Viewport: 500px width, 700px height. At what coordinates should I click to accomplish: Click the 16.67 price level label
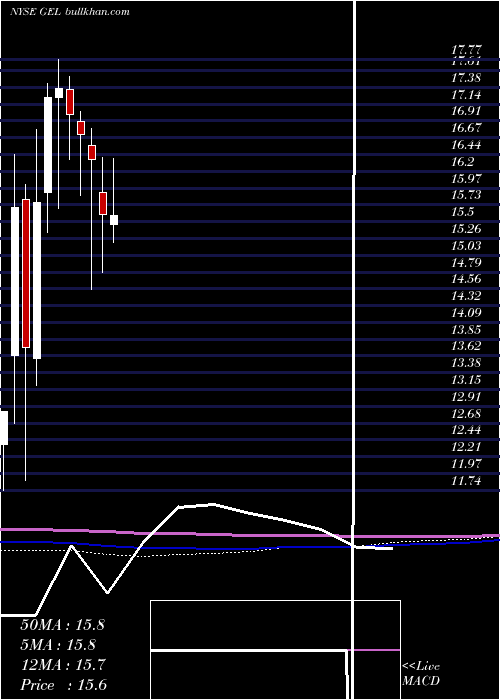tap(466, 128)
